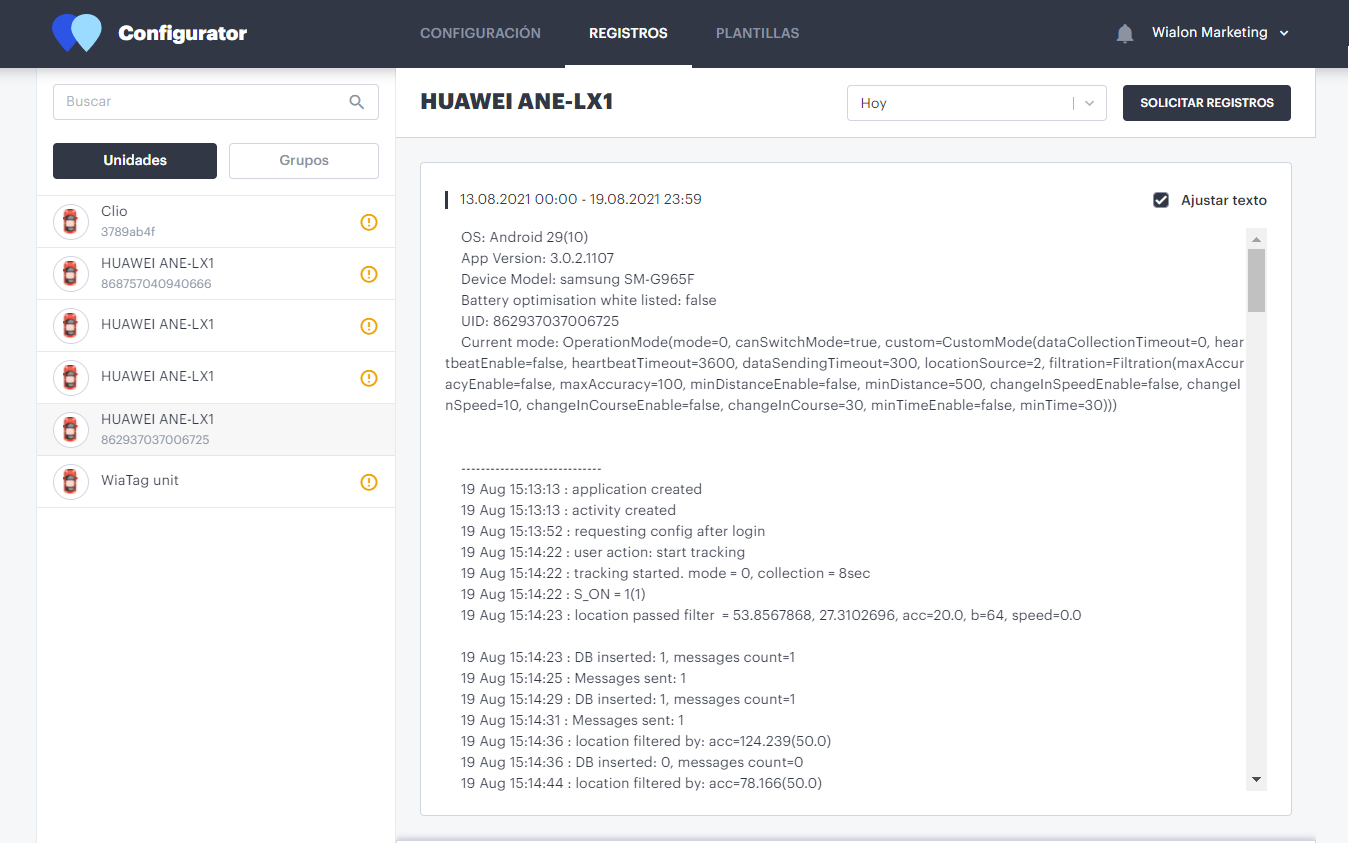Click the Configurator title text

(x=182, y=33)
